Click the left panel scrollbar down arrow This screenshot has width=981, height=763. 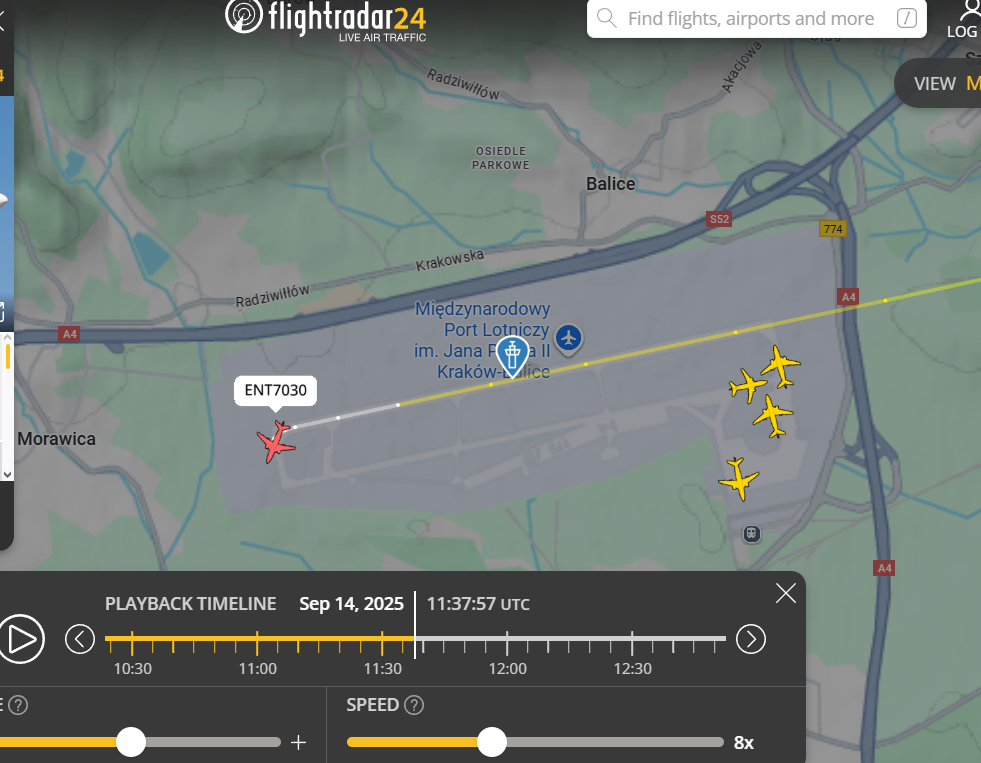coord(8,474)
